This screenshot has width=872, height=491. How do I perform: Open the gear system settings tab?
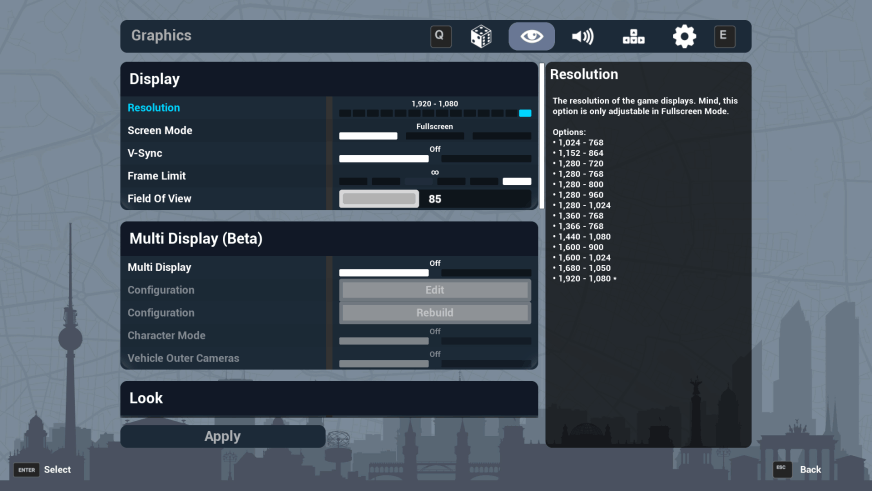(684, 37)
